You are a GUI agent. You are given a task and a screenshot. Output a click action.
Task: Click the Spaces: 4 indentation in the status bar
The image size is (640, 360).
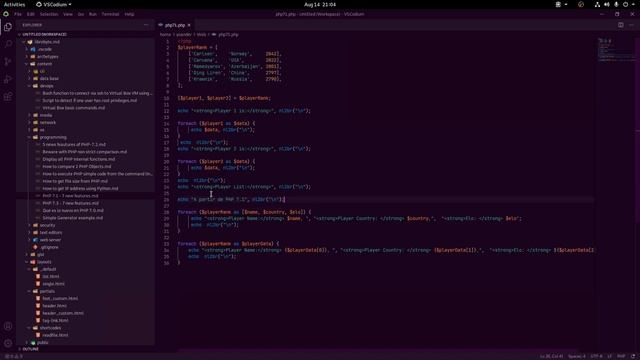[576, 356]
